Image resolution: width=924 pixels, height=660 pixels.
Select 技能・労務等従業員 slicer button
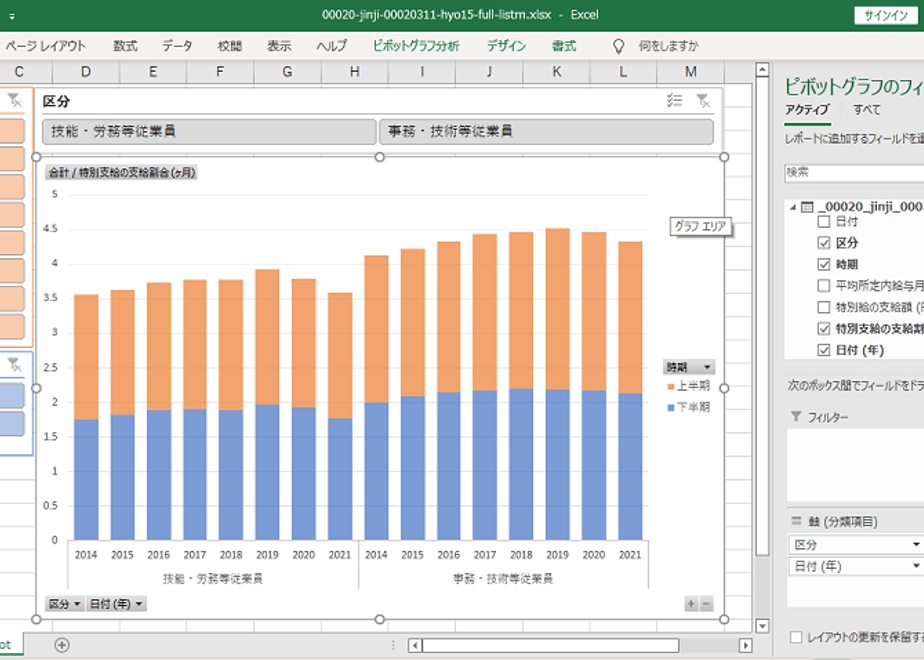209,131
